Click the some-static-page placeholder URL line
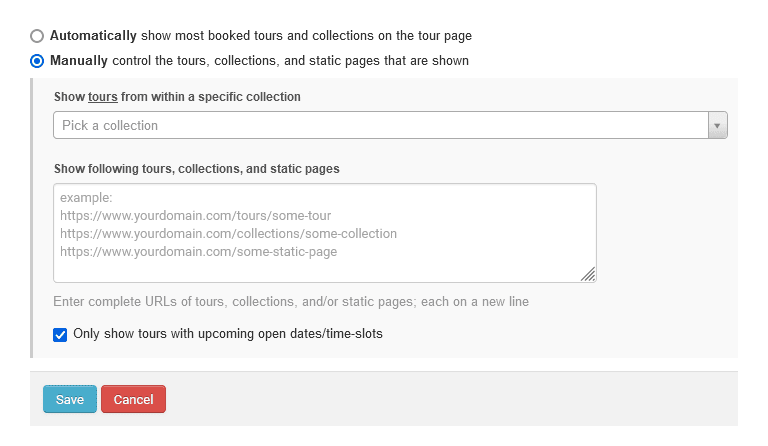The image size is (768, 446). 198,252
